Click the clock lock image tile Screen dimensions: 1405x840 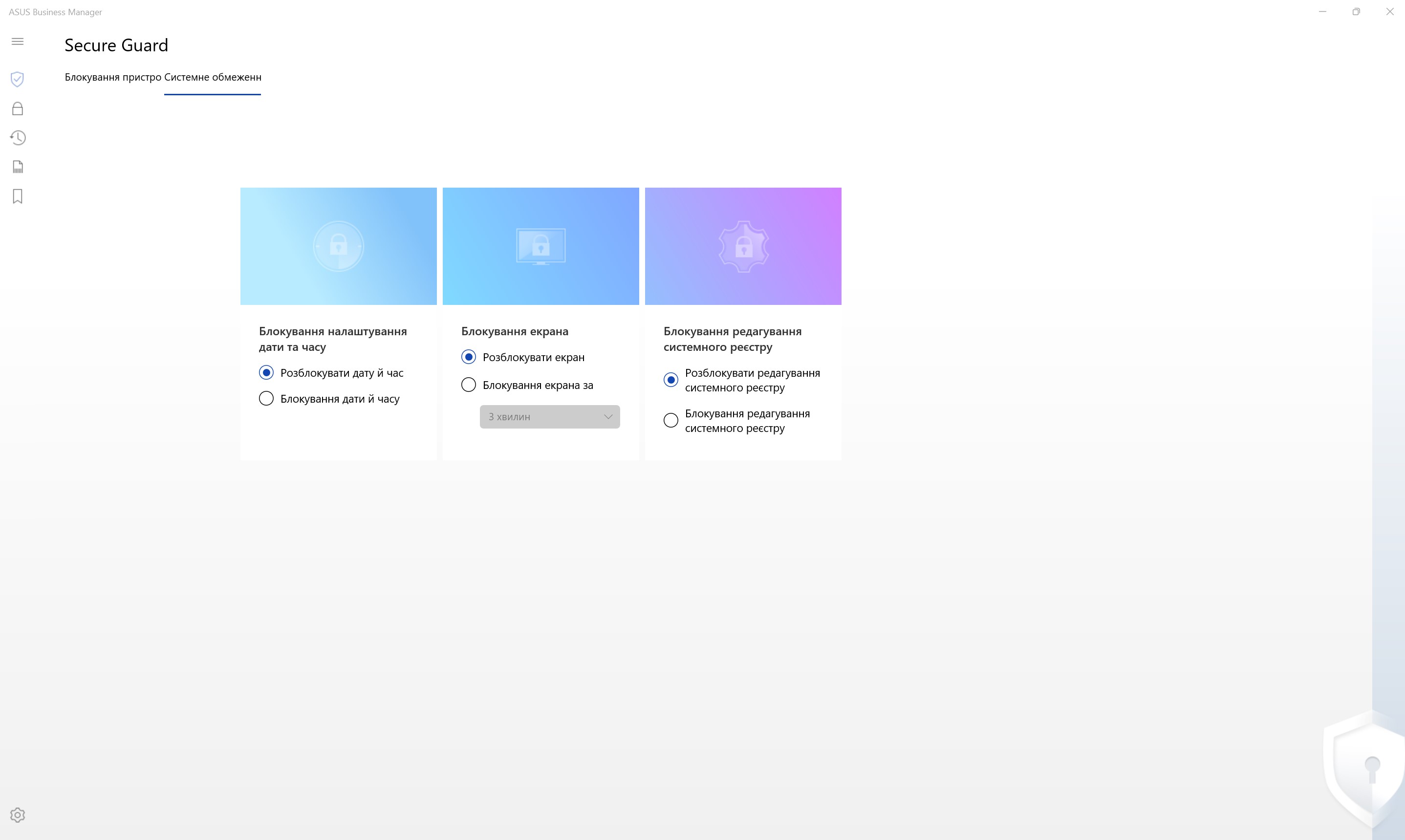(339, 246)
